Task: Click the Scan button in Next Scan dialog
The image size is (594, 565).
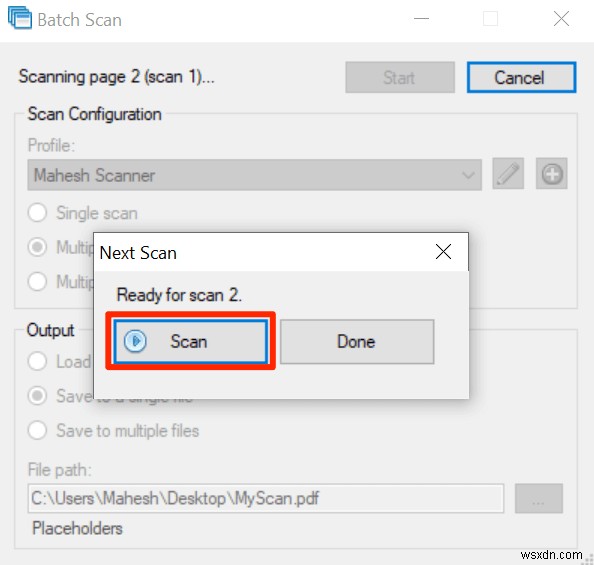Action: coord(191,341)
